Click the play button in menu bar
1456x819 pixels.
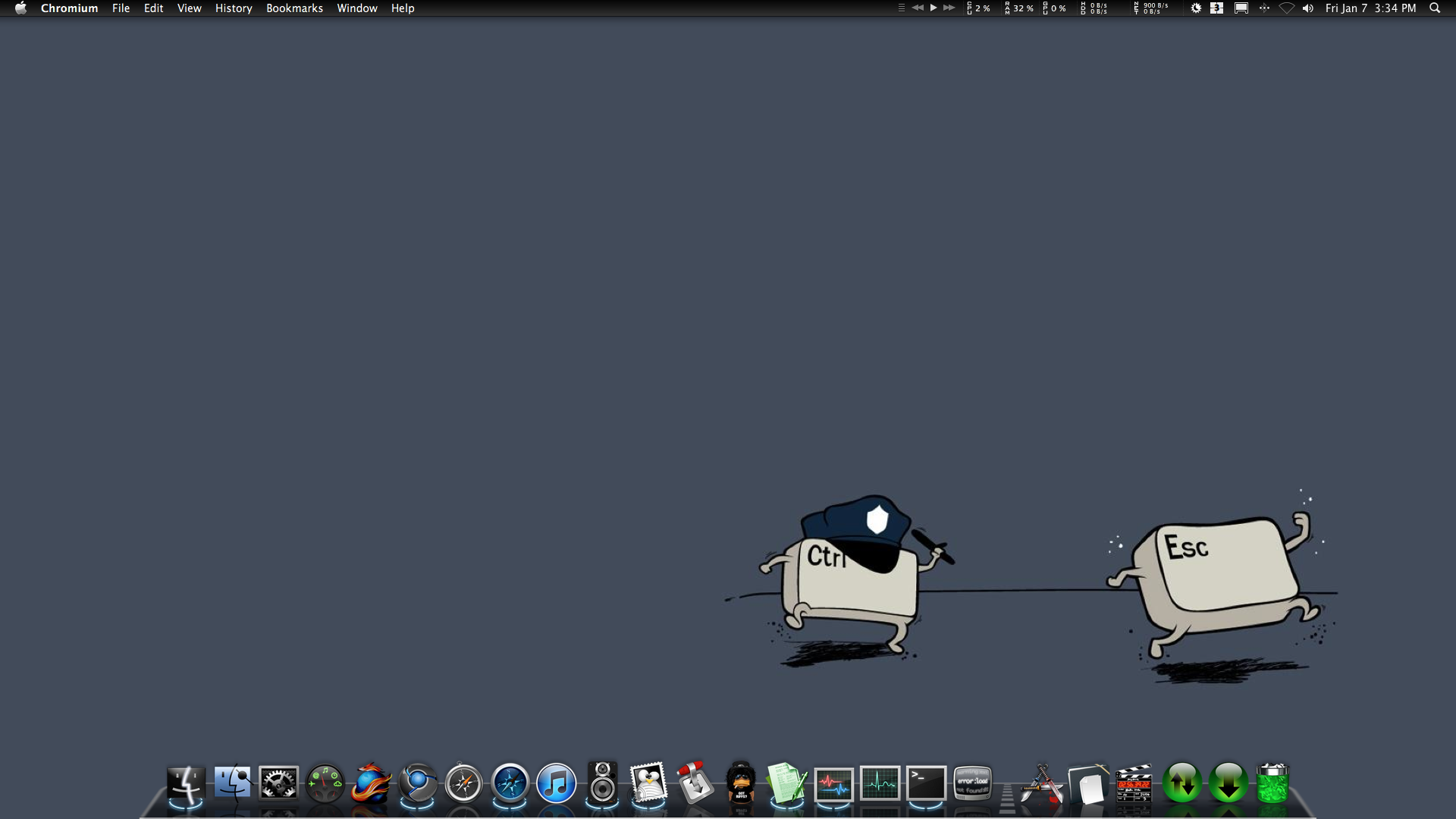[x=934, y=8]
